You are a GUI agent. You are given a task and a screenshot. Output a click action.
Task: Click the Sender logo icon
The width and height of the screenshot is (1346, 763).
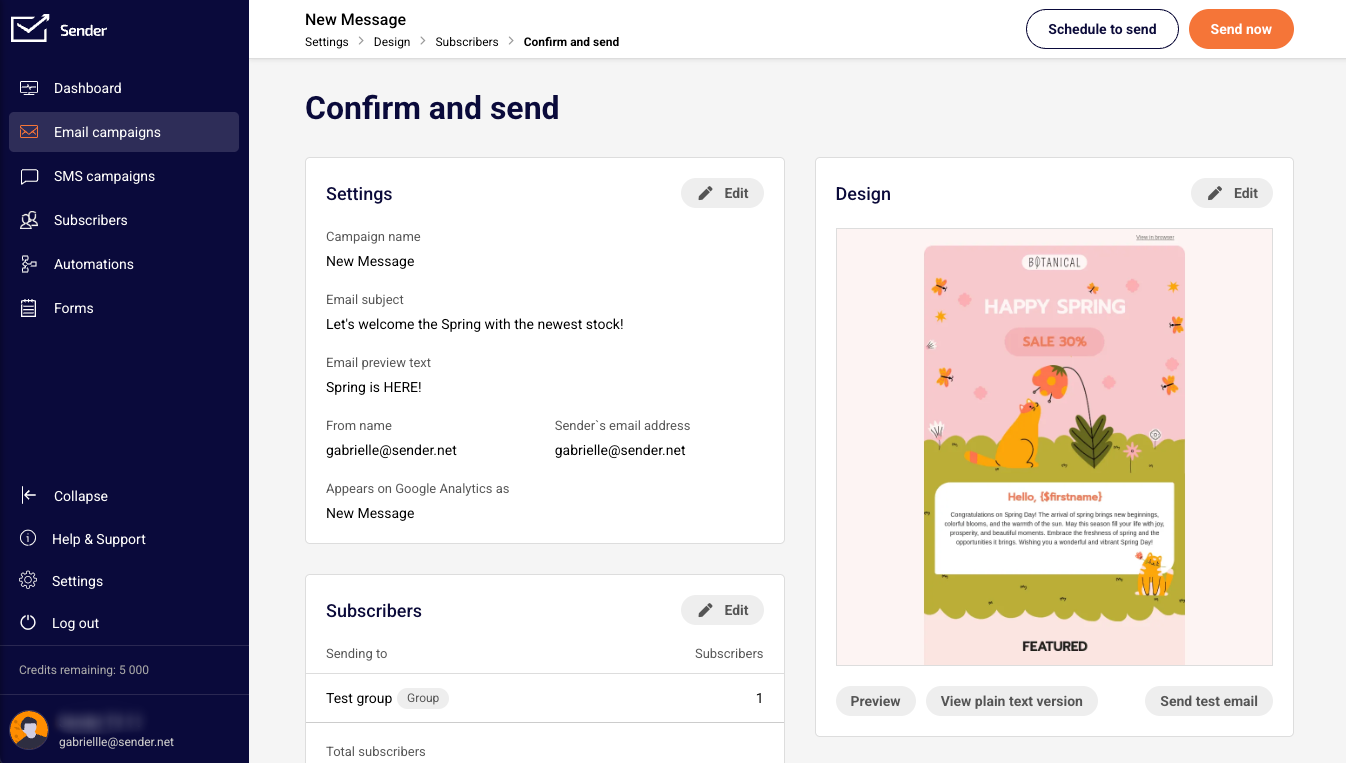click(29, 29)
